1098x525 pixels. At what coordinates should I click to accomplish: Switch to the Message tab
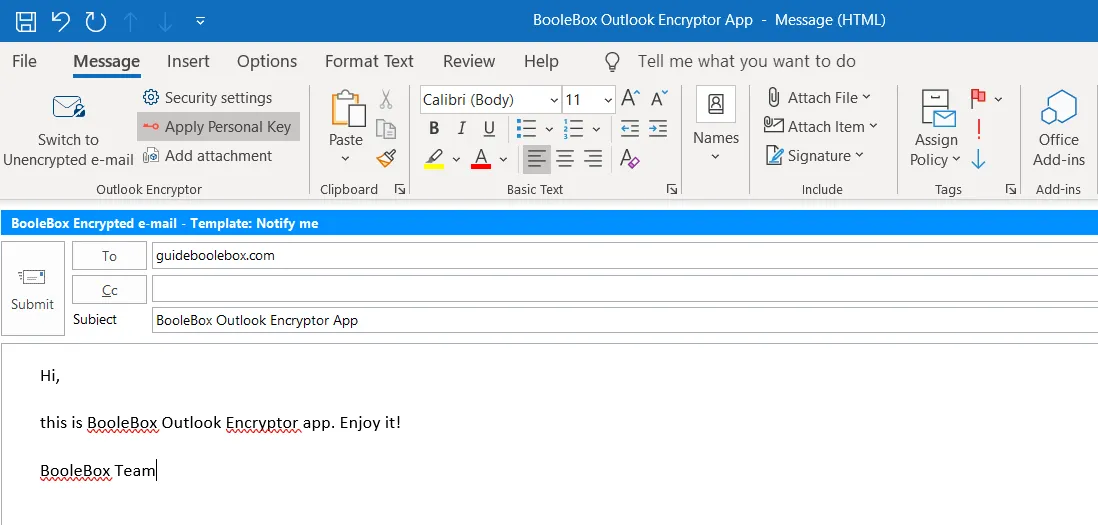pyautogui.click(x=106, y=62)
